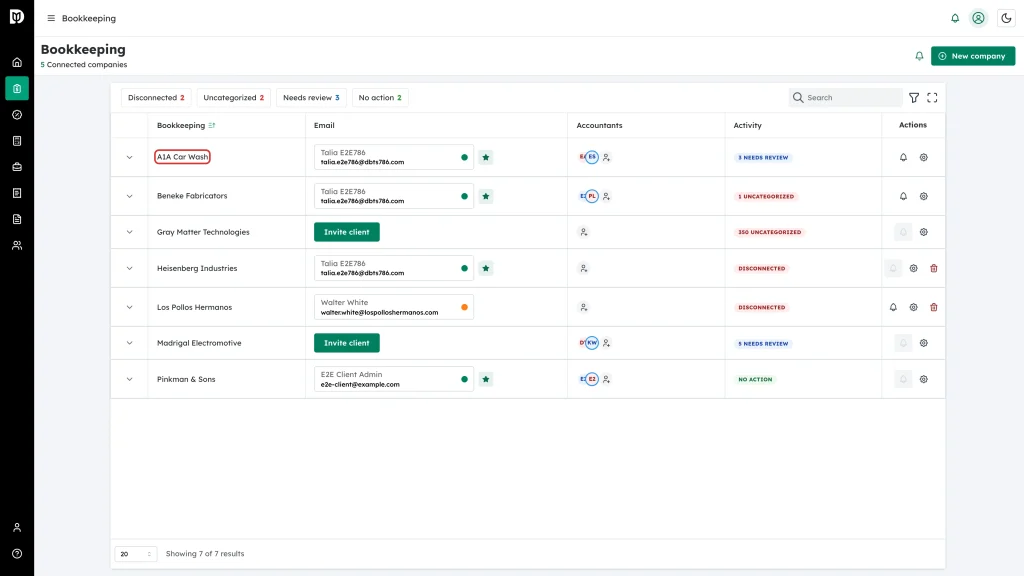Click bell icon beside New company
This screenshot has width=1024, height=576.
[919, 56]
